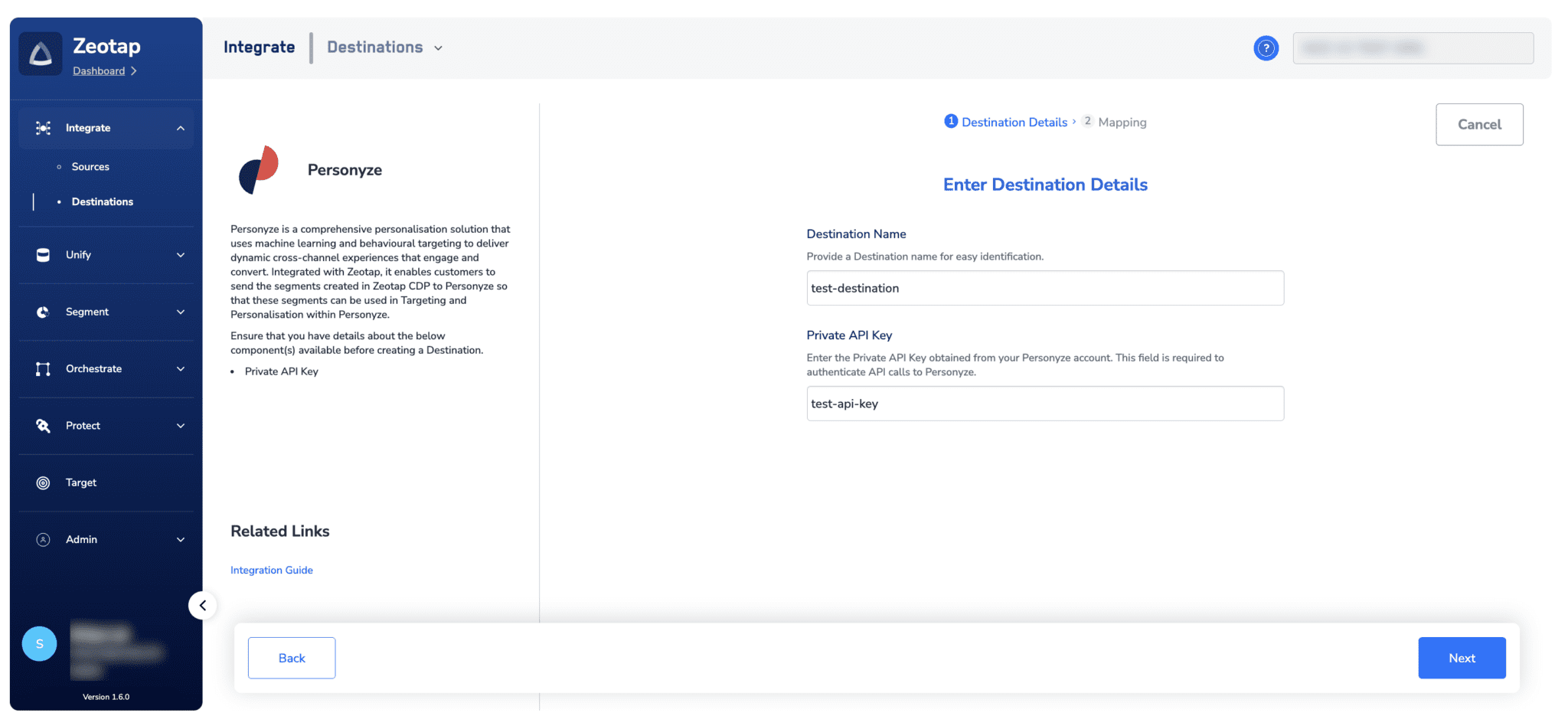Screen dimensions: 1568x716
Task: Open the Destinations dropdown in the header
Action: click(x=383, y=47)
